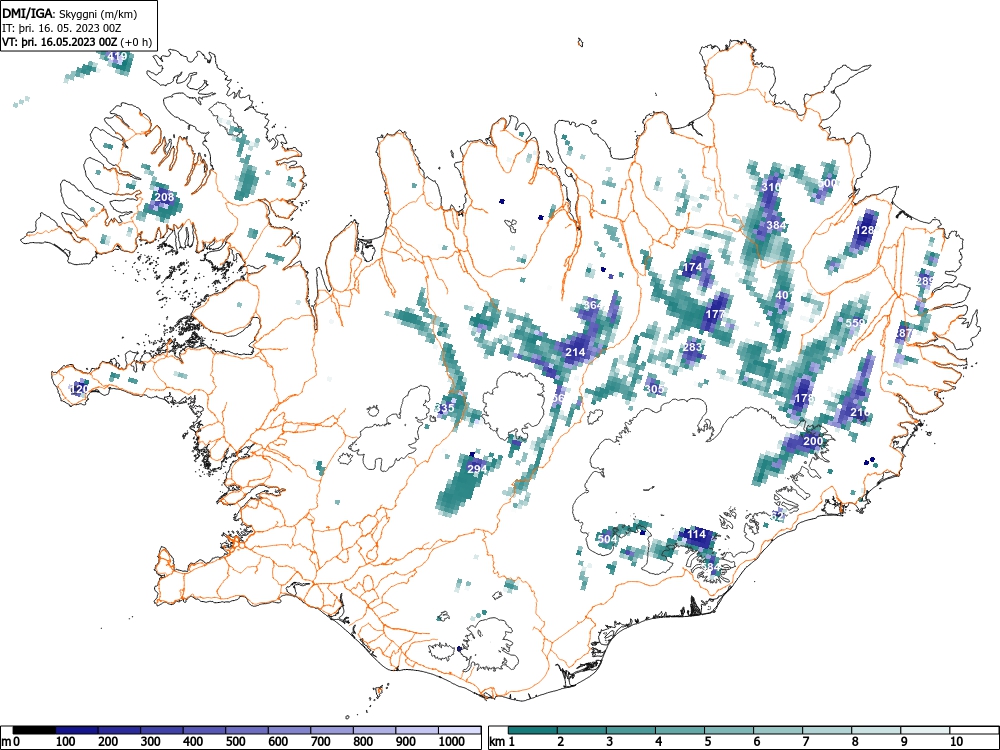Click the white 9–10 km legend swatch

pos(925,730)
